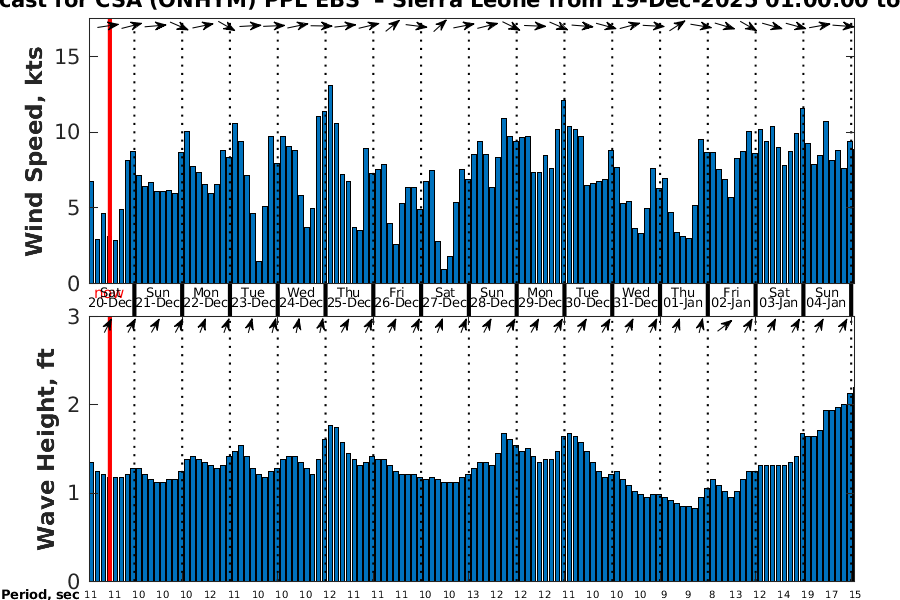Click the red current-time line in wave chart
The image size is (900, 600).
[x=109, y=450]
